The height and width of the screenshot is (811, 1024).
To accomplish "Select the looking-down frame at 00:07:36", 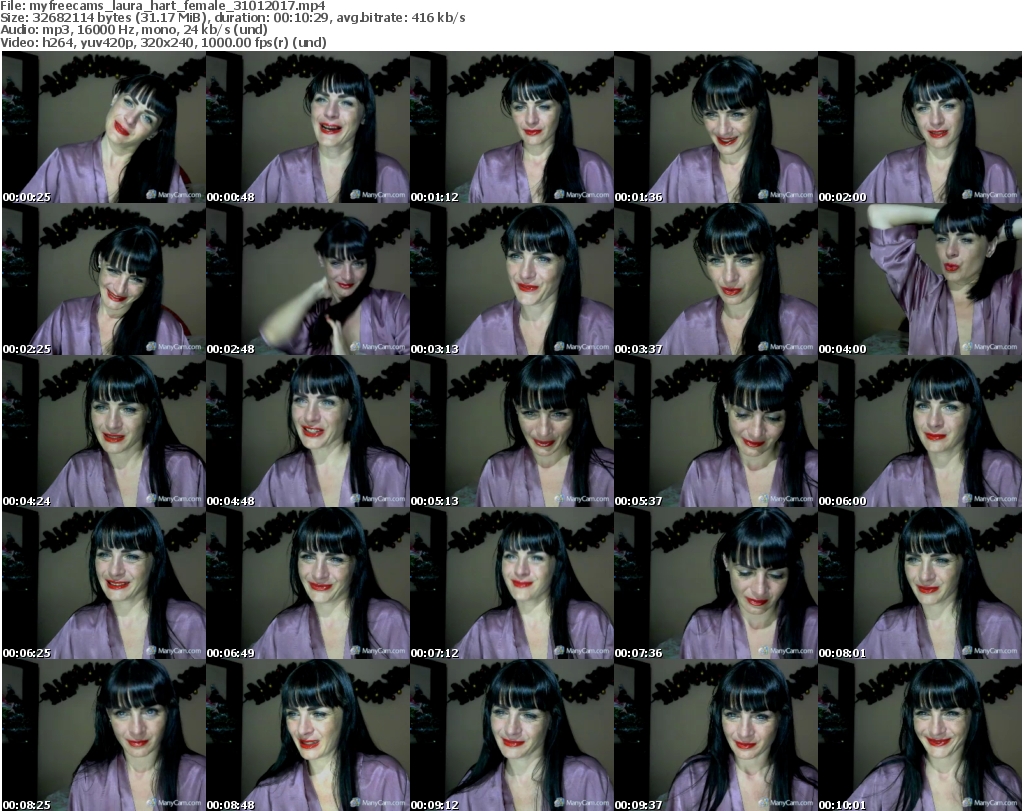I will [716, 584].
